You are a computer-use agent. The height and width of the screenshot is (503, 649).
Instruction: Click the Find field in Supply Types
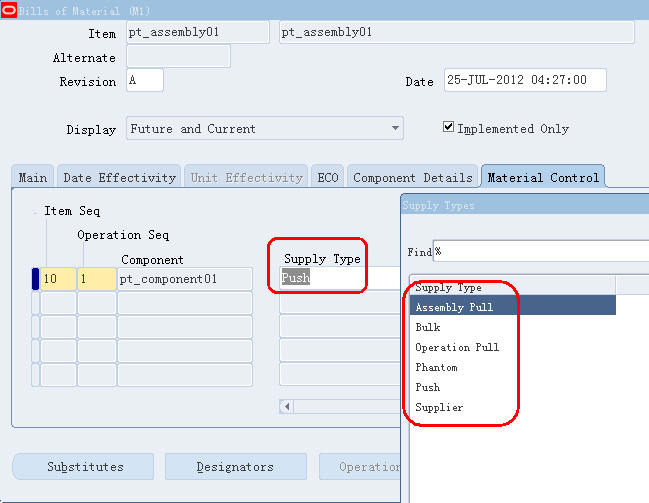541,251
